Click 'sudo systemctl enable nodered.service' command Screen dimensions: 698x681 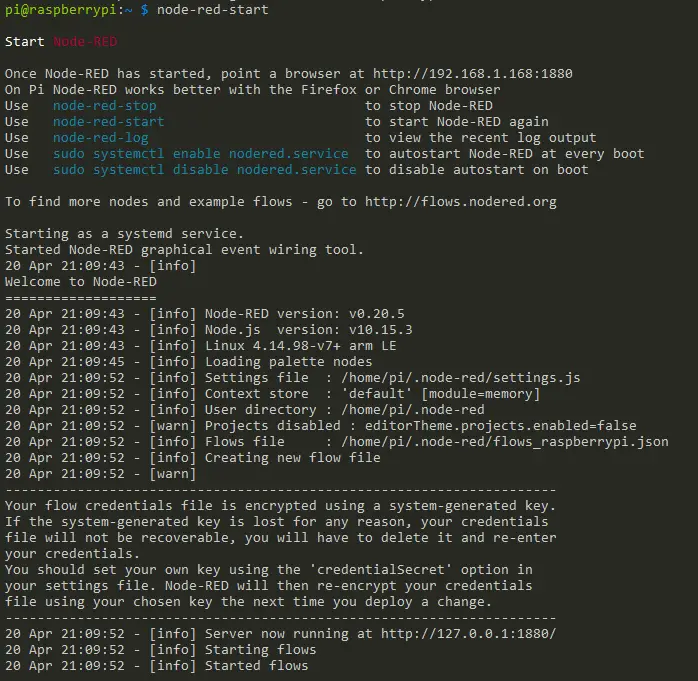[200, 154]
